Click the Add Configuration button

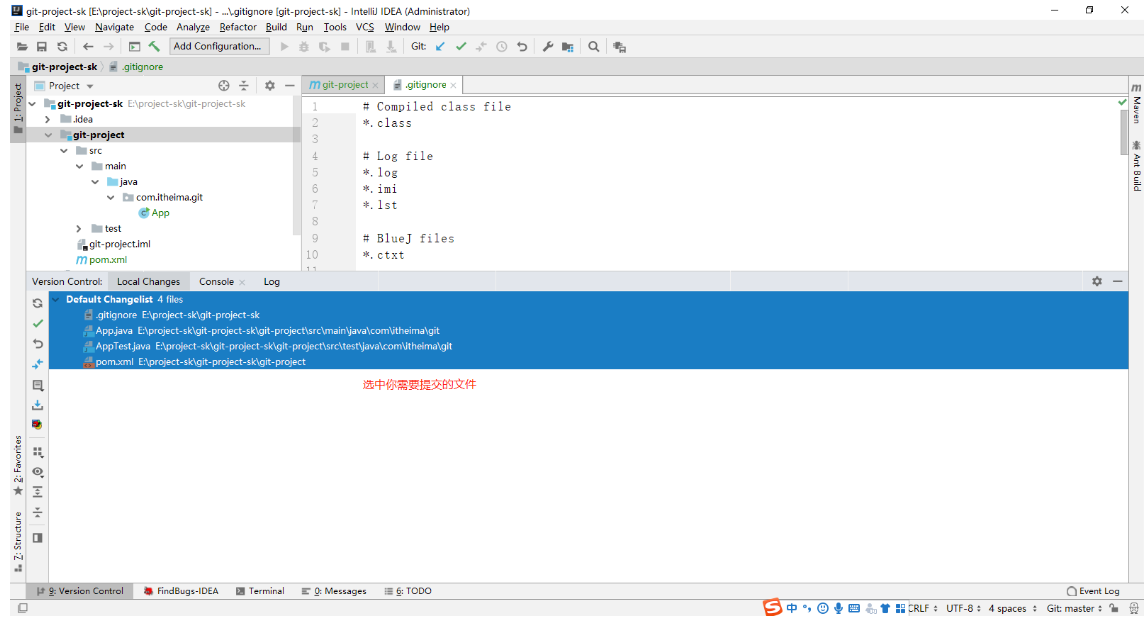point(219,46)
